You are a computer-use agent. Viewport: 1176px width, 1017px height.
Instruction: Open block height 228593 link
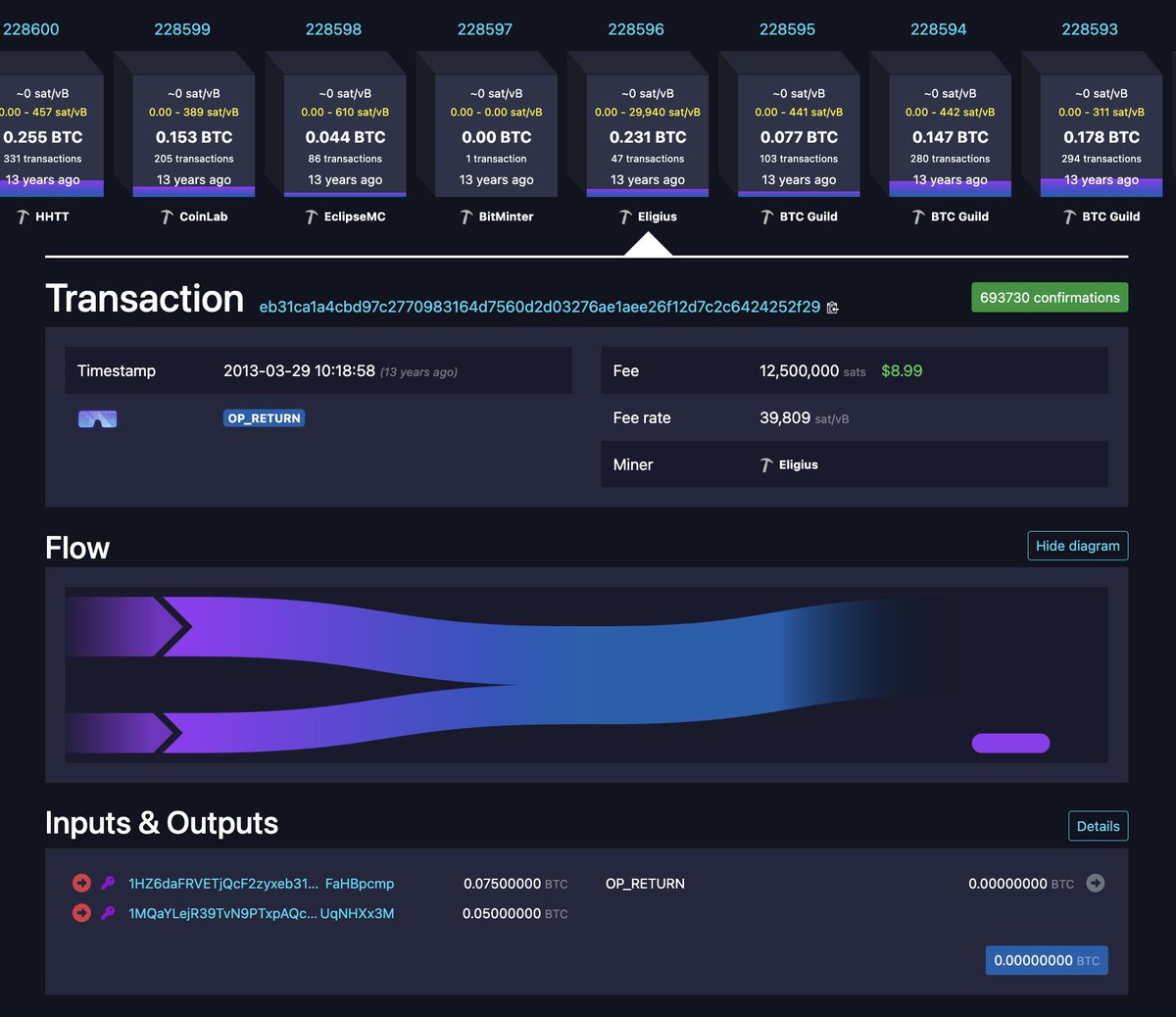click(x=1090, y=29)
